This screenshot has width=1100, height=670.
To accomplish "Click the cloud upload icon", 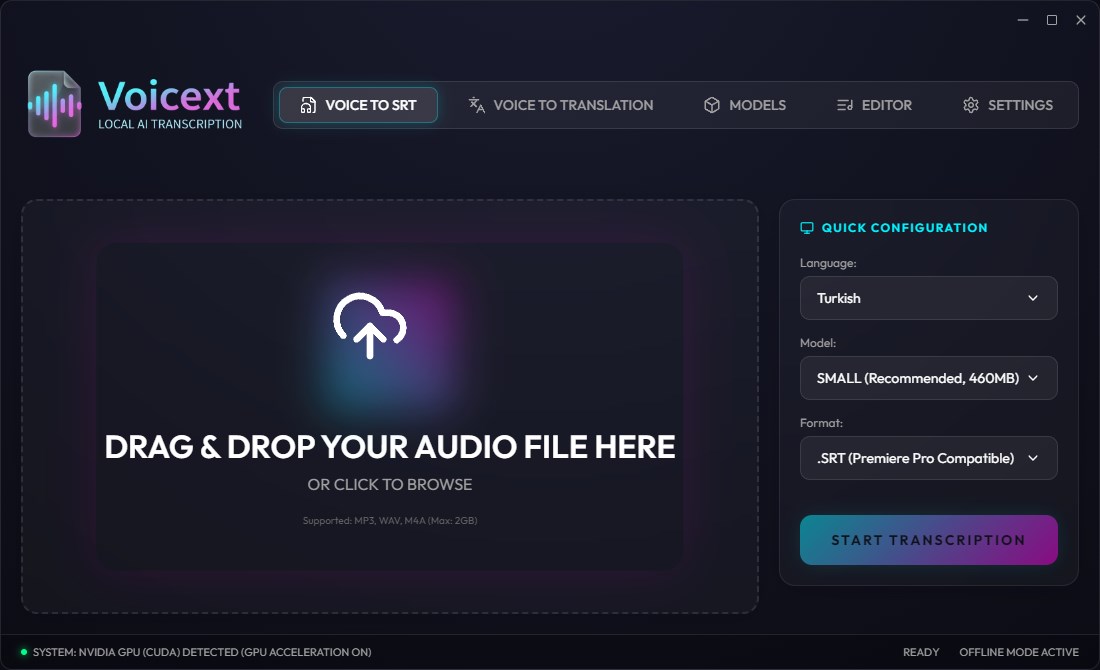I will point(370,326).
